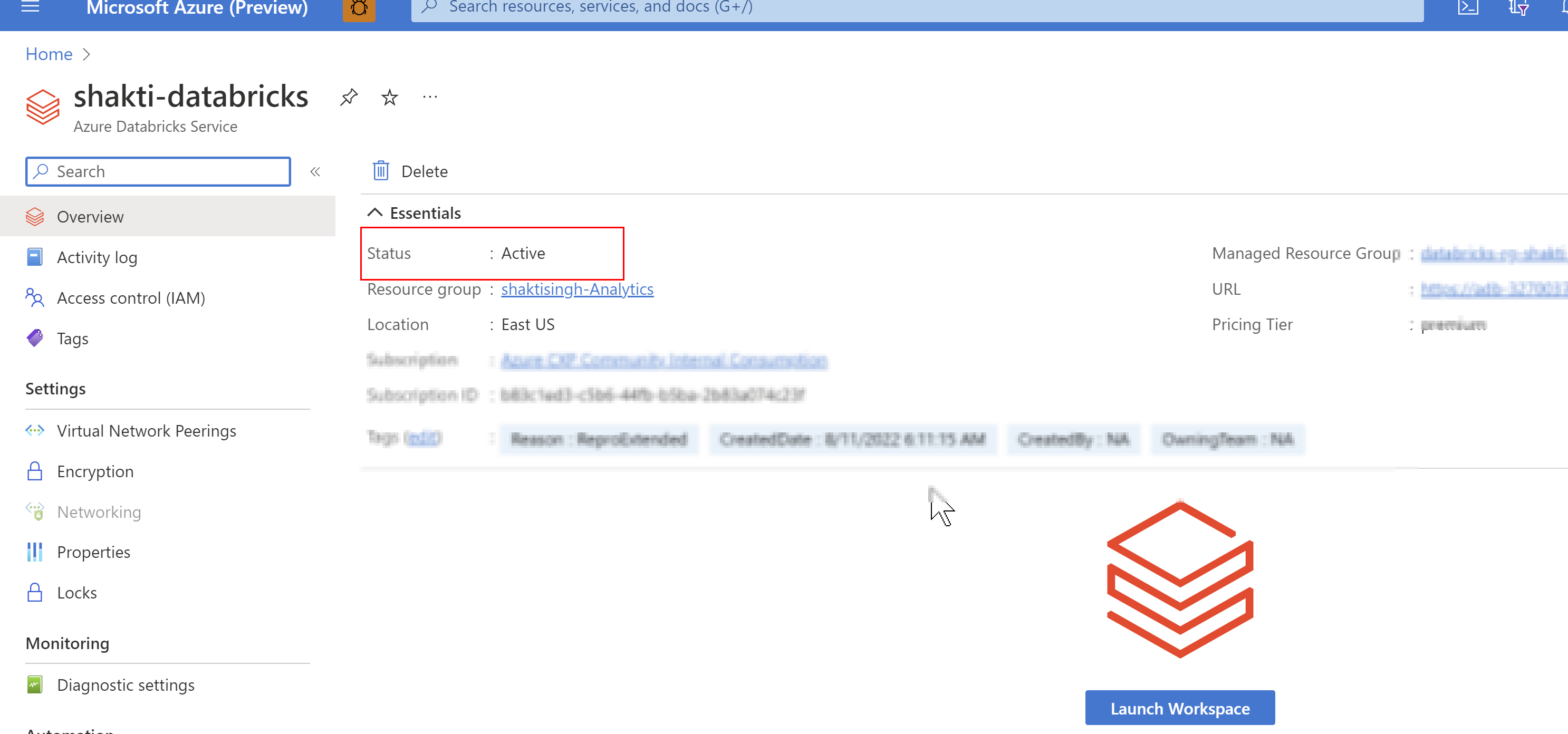
Task: Click the search magnifier icon in top bar
Action: 429,7
